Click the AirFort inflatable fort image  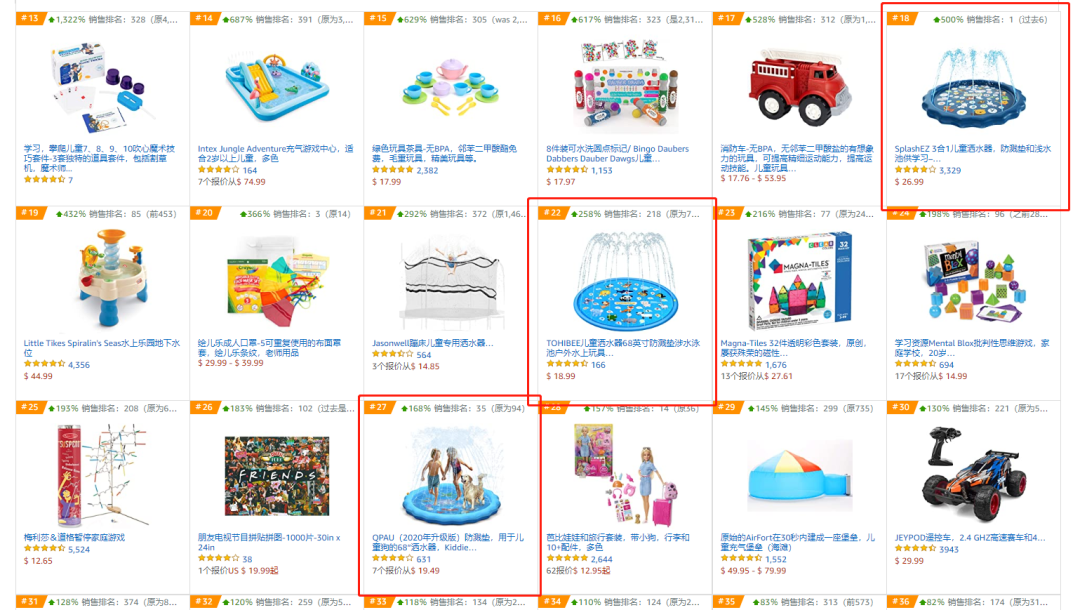[800, 477]
